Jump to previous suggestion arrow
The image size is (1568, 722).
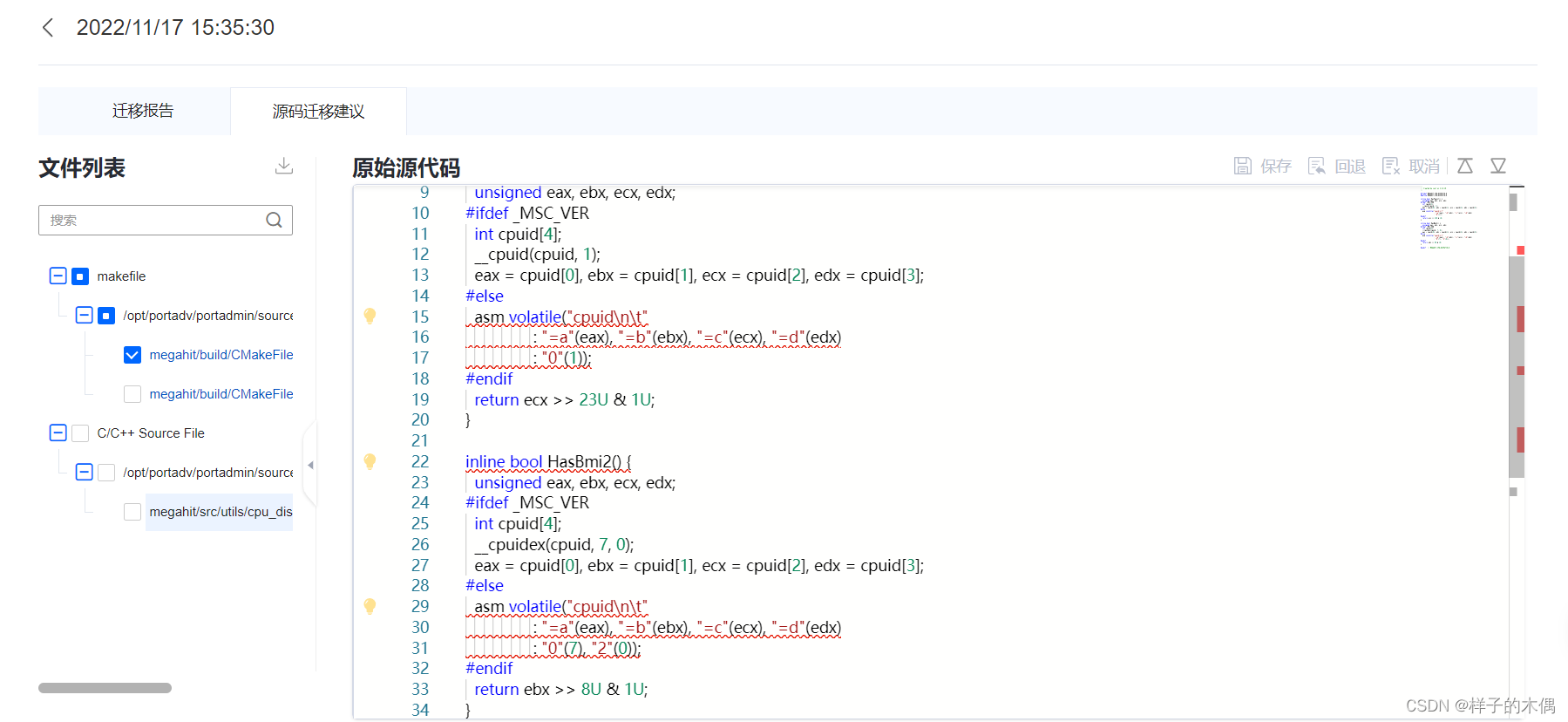[x=1465, y=166]
